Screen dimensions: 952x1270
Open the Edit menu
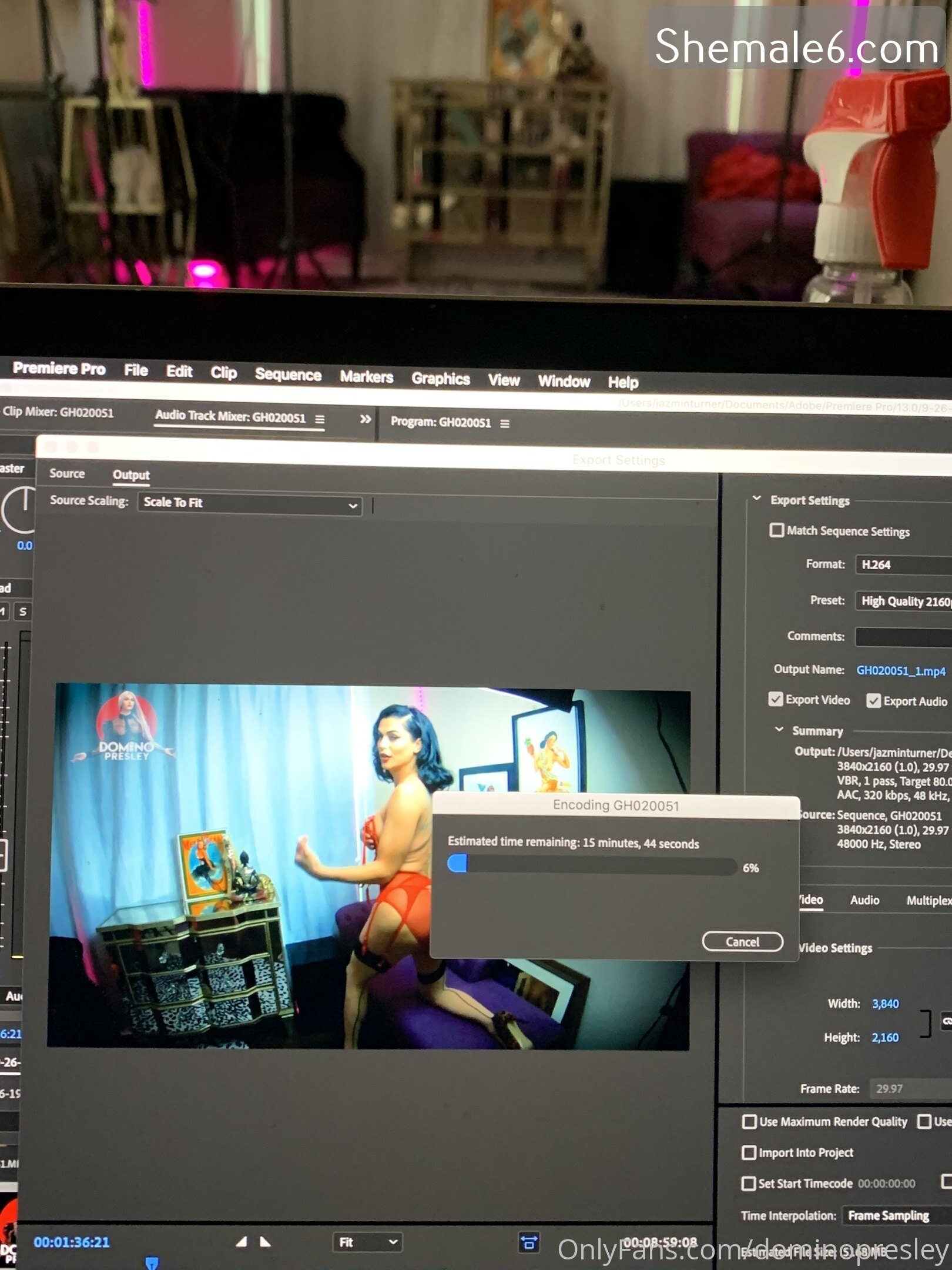coord(179,372)
